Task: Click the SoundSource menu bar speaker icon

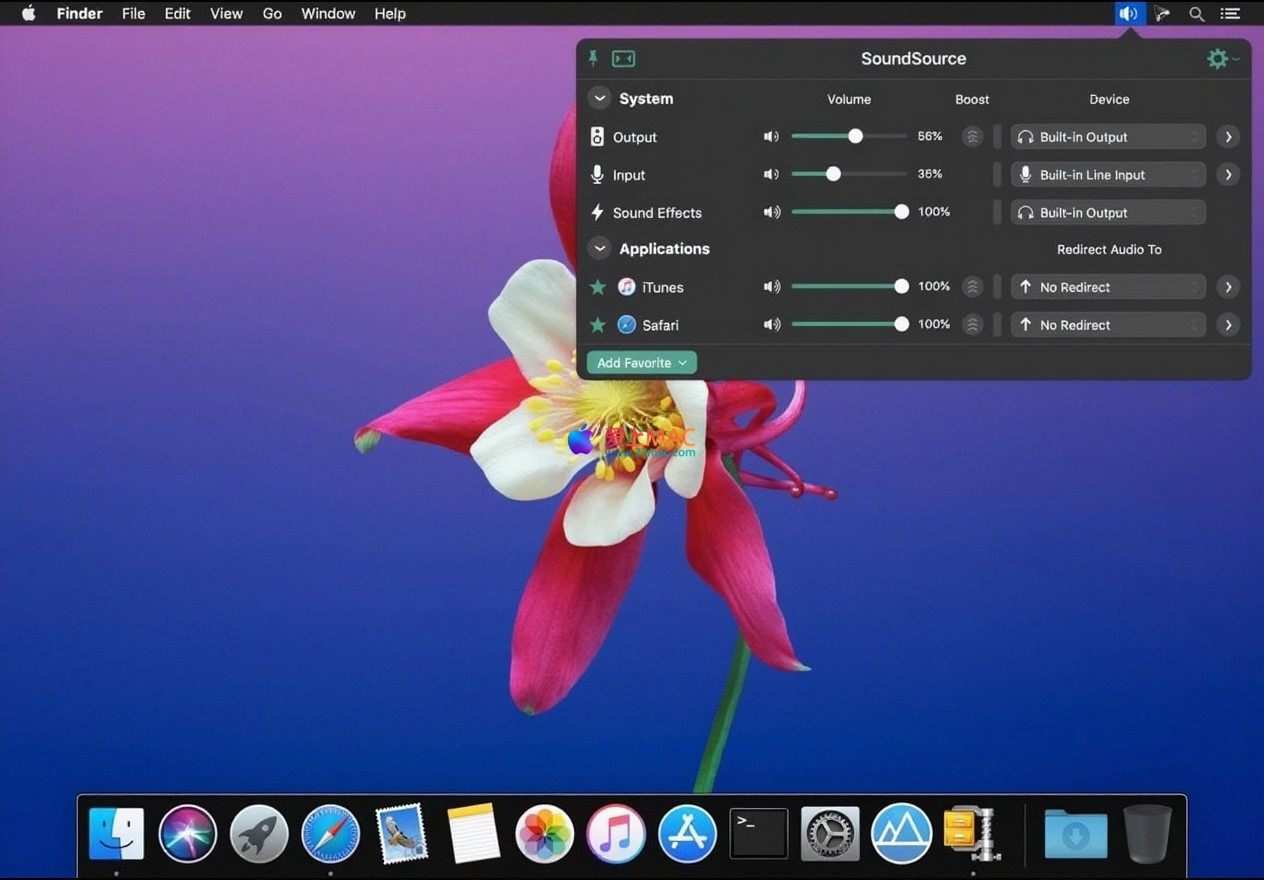Action: (1129, 14)
